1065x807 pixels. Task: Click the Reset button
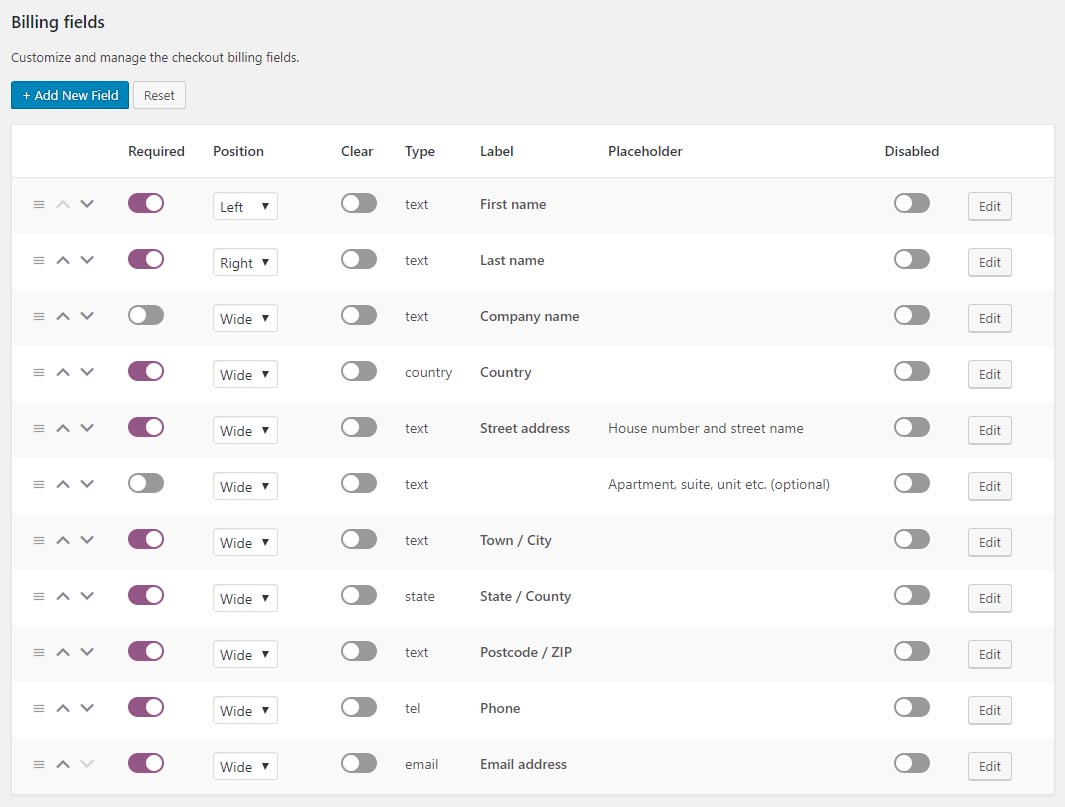159,95
